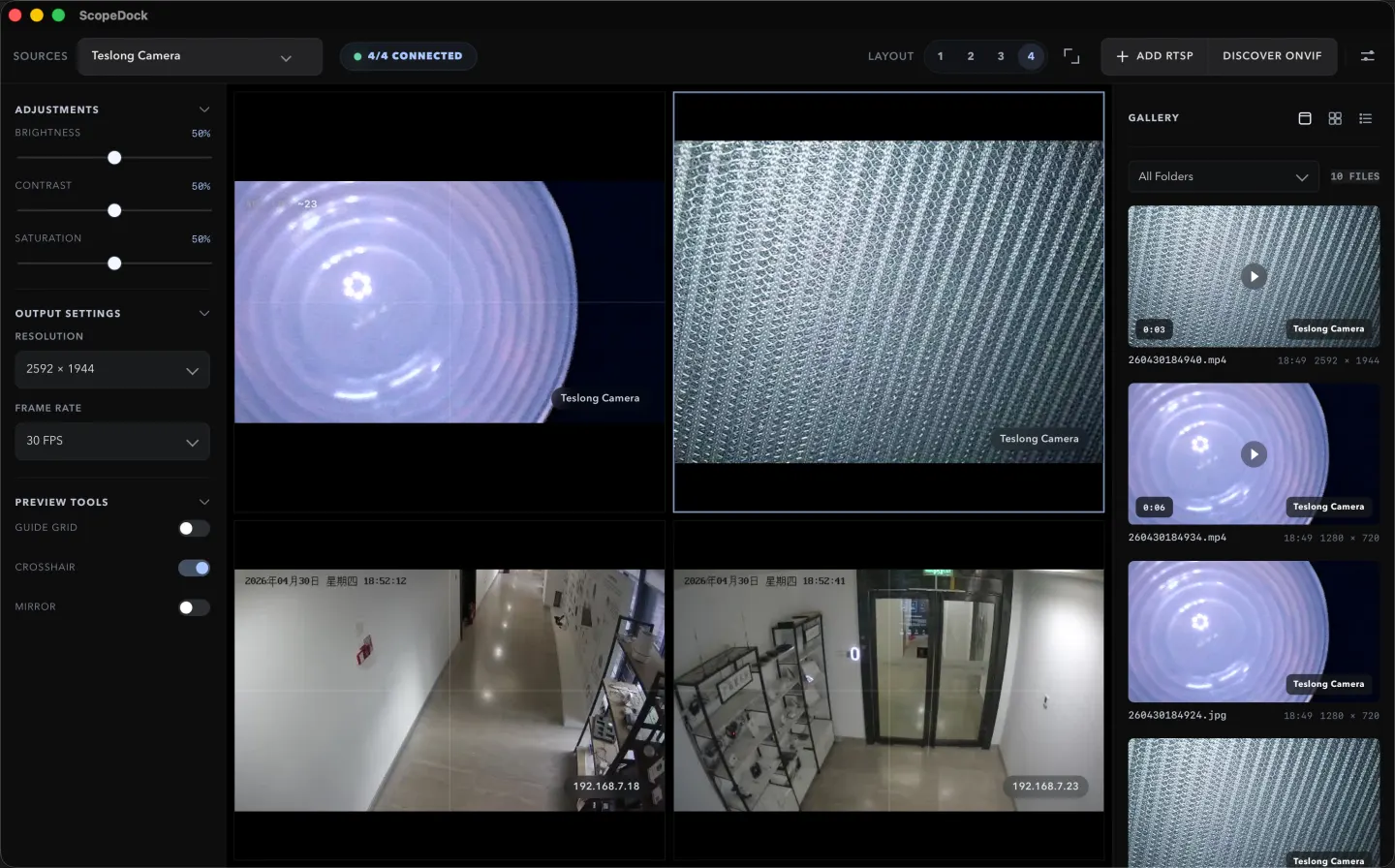
Task: Collapse the Preview Tools section
Action: [204, 502]
